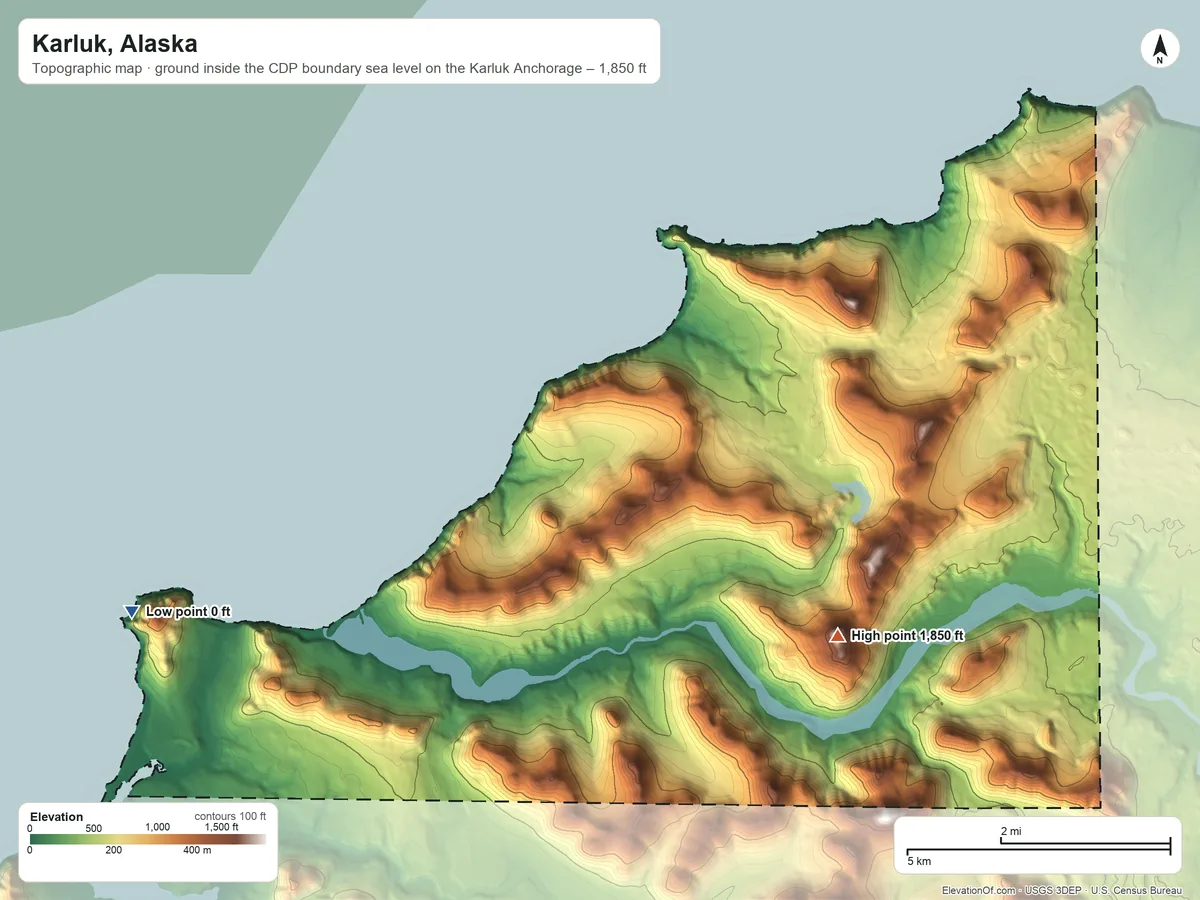Click the high point triangle marker

(837, 635)
